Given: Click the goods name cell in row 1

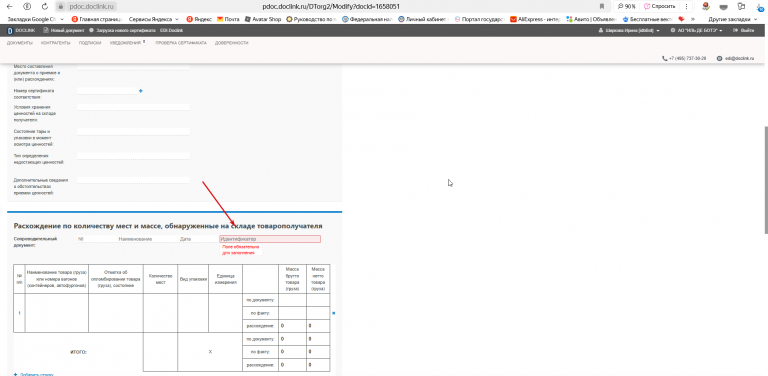Looking at the screenshot, I should click(x=56, y=313).
